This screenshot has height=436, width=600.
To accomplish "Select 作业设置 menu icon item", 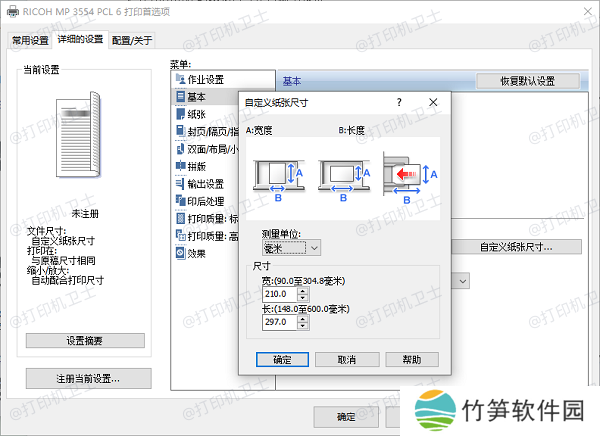I will (x=180, y=79).
